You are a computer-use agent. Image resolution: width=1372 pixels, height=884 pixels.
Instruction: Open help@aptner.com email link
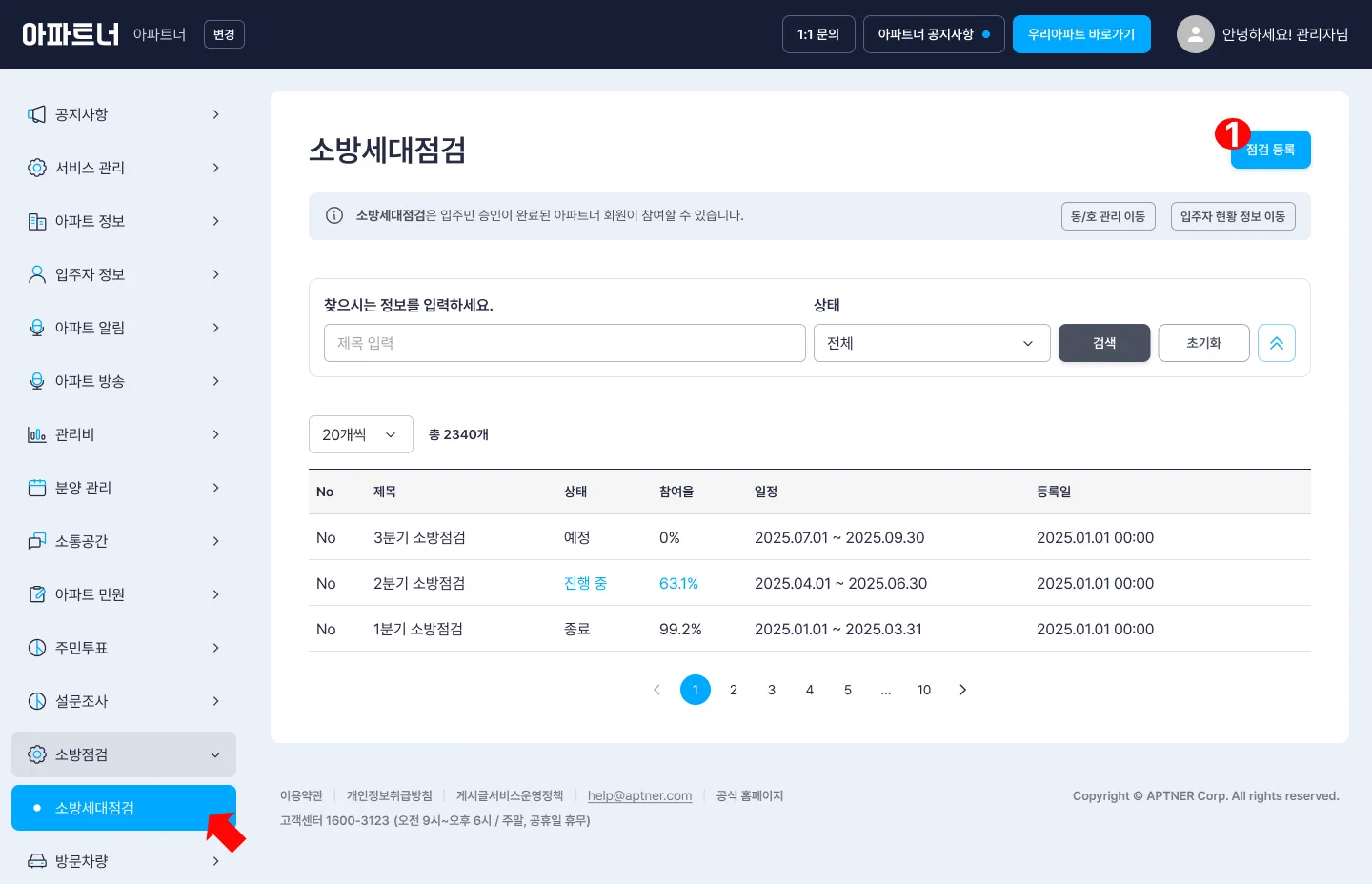pyautogui.click(x=639, y=795)
